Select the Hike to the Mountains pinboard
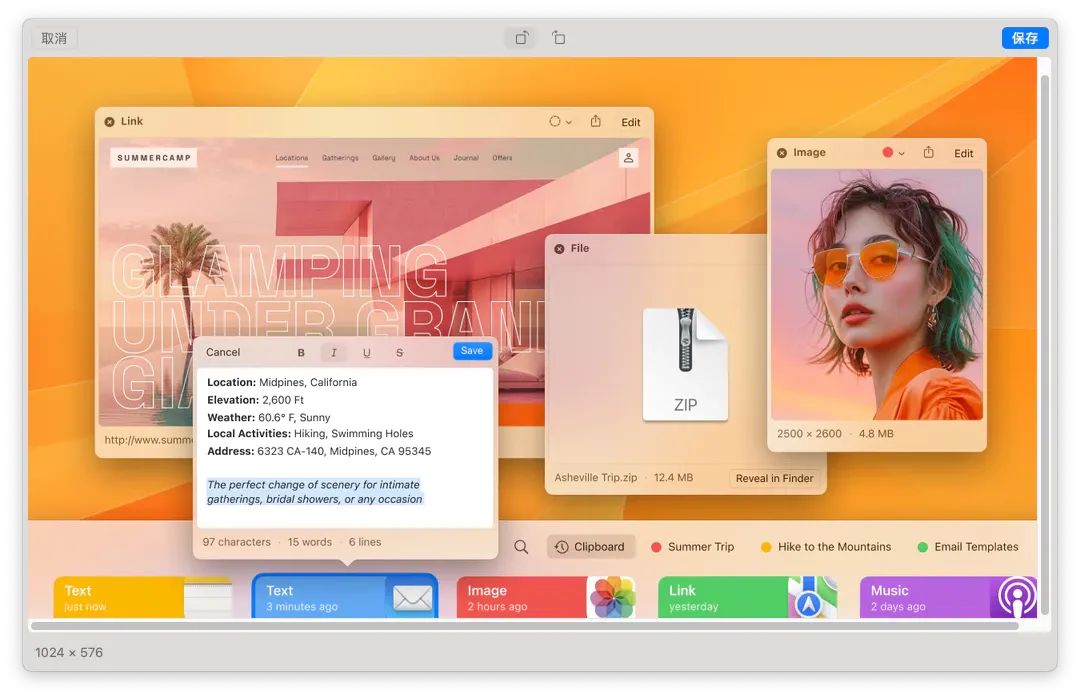Image resolution: width=1080 pixels, height=698 pixels. pyautogui.click(x=826, y=547)
